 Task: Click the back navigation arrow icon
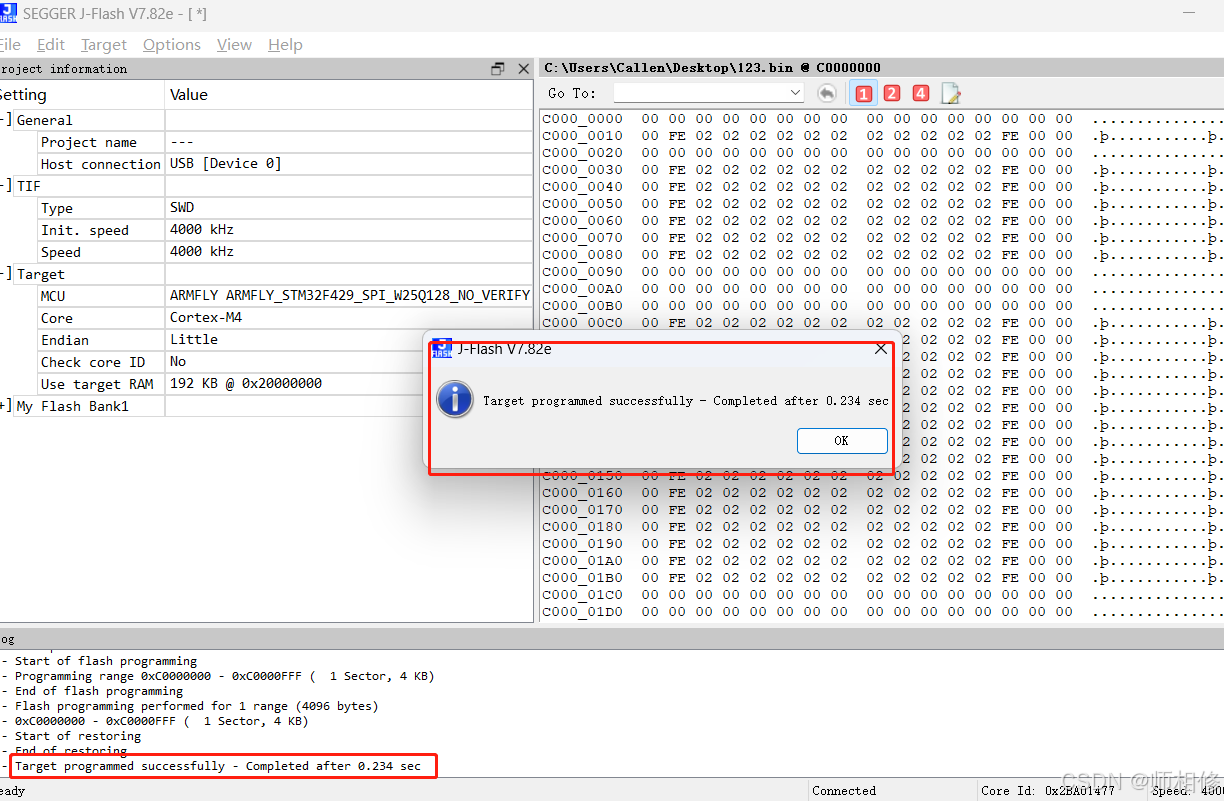[x=827, y=93]
